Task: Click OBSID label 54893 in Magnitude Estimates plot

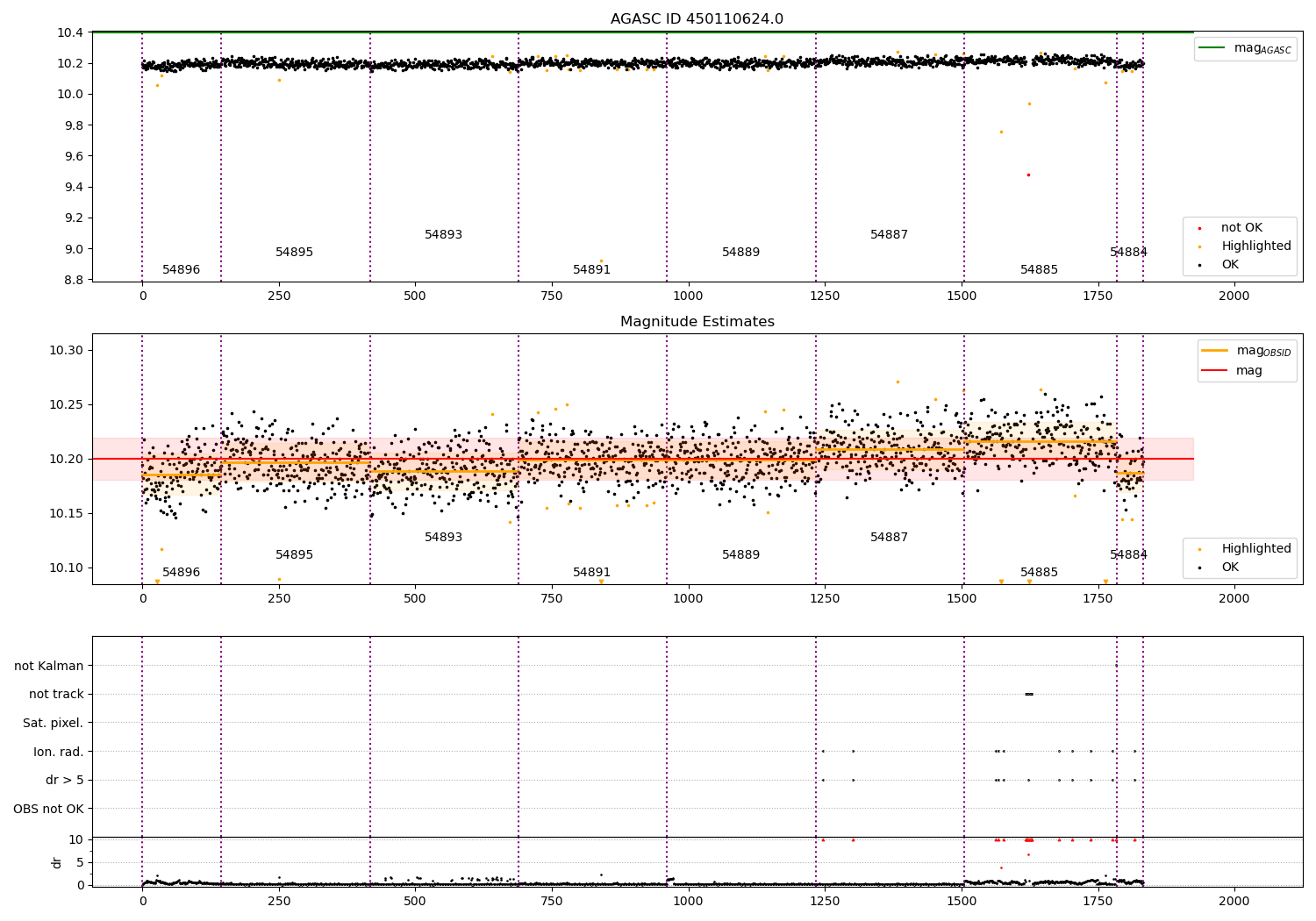Action: (444, 538)
